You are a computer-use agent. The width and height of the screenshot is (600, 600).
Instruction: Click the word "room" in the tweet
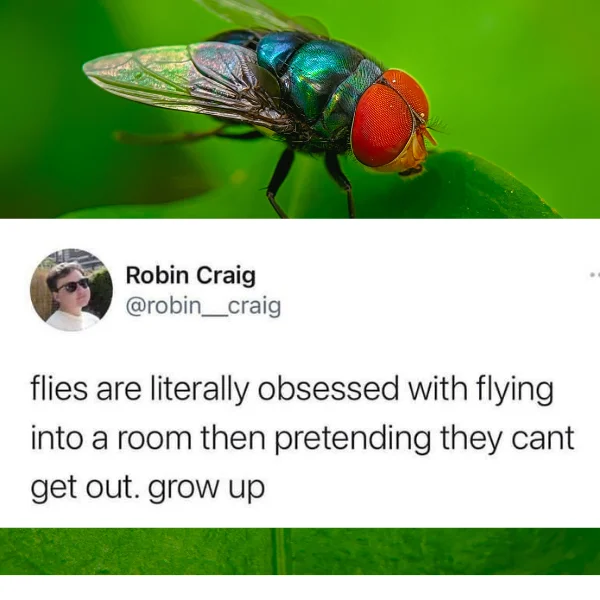click(154, 439)
